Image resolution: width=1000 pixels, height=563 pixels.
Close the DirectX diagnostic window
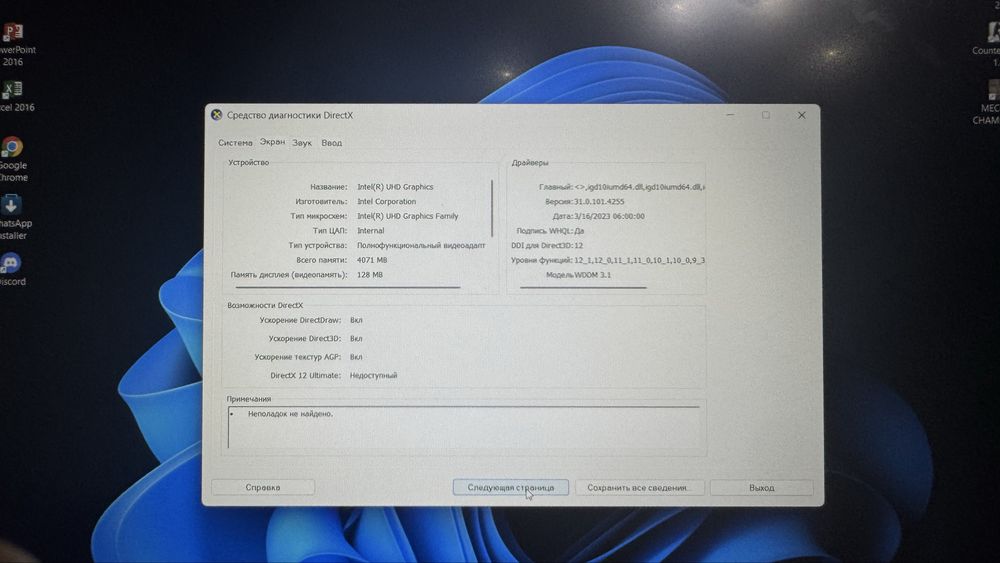[x=802, y=115]
